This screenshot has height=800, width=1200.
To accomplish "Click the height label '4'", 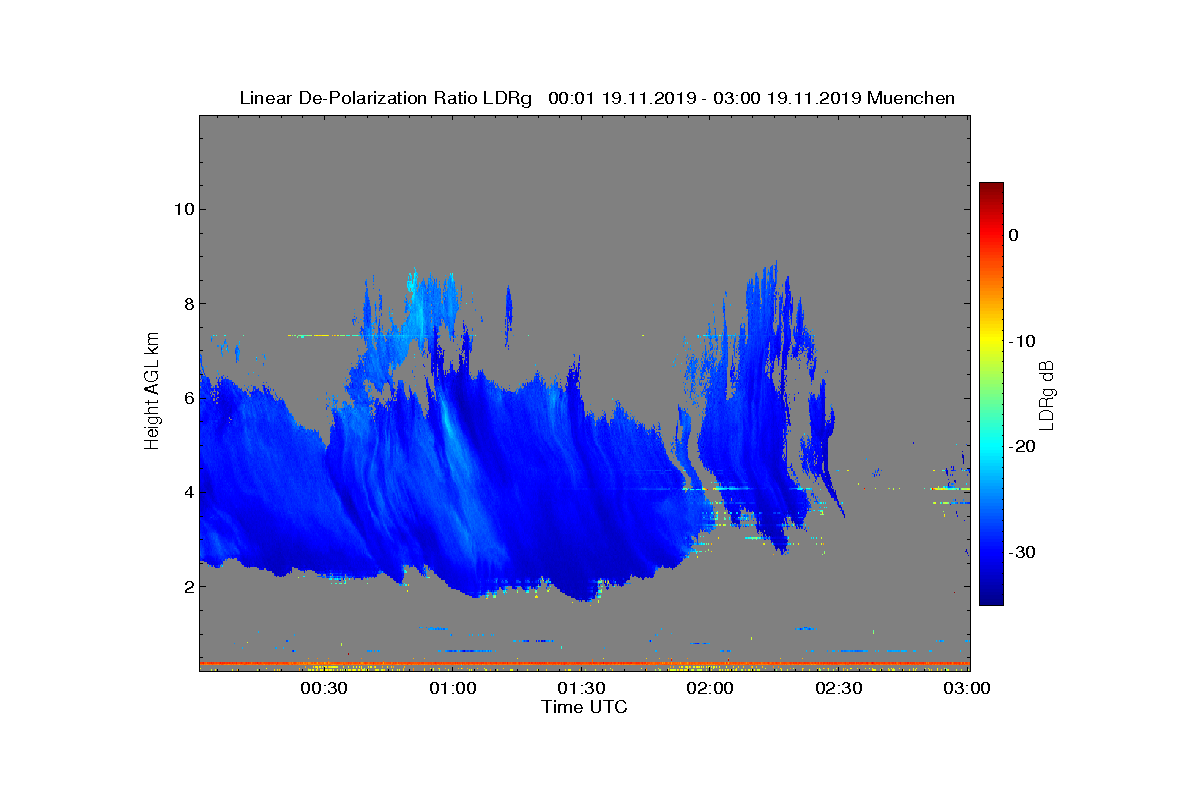I will pyautogui.click(x=187, y=492).
